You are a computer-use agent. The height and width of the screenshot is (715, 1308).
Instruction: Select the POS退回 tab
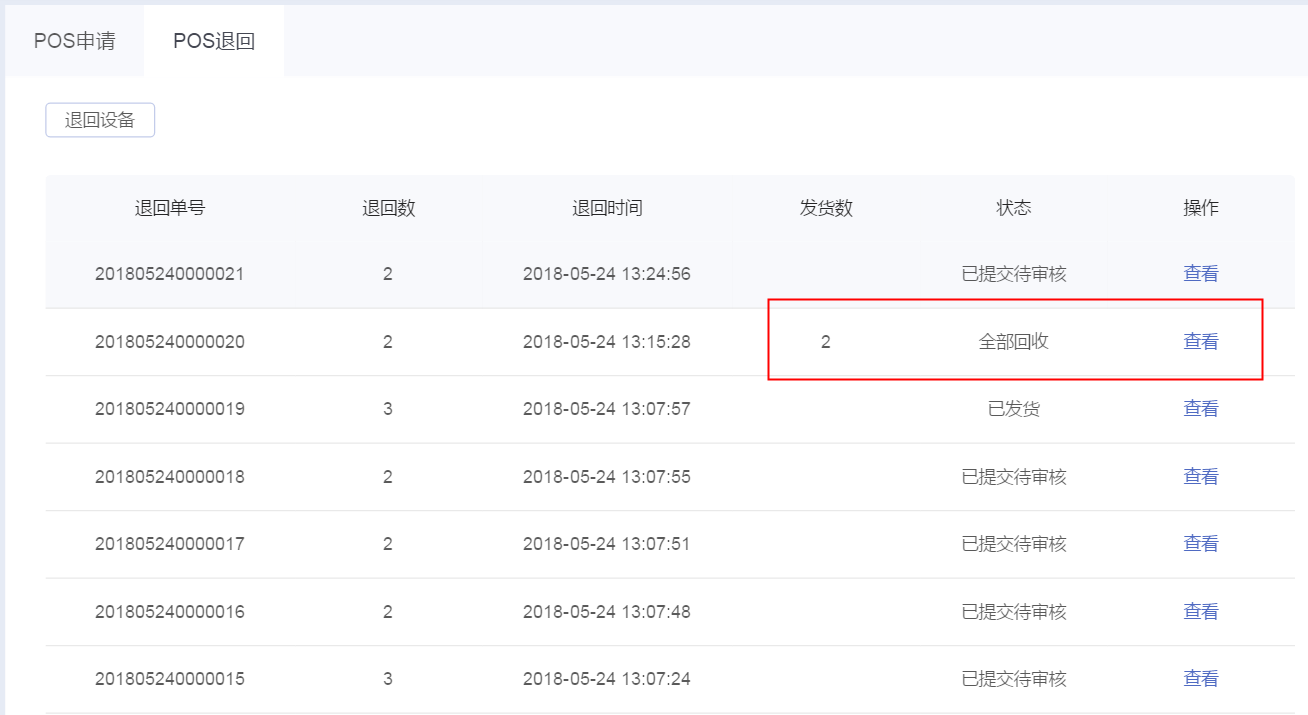214,42
